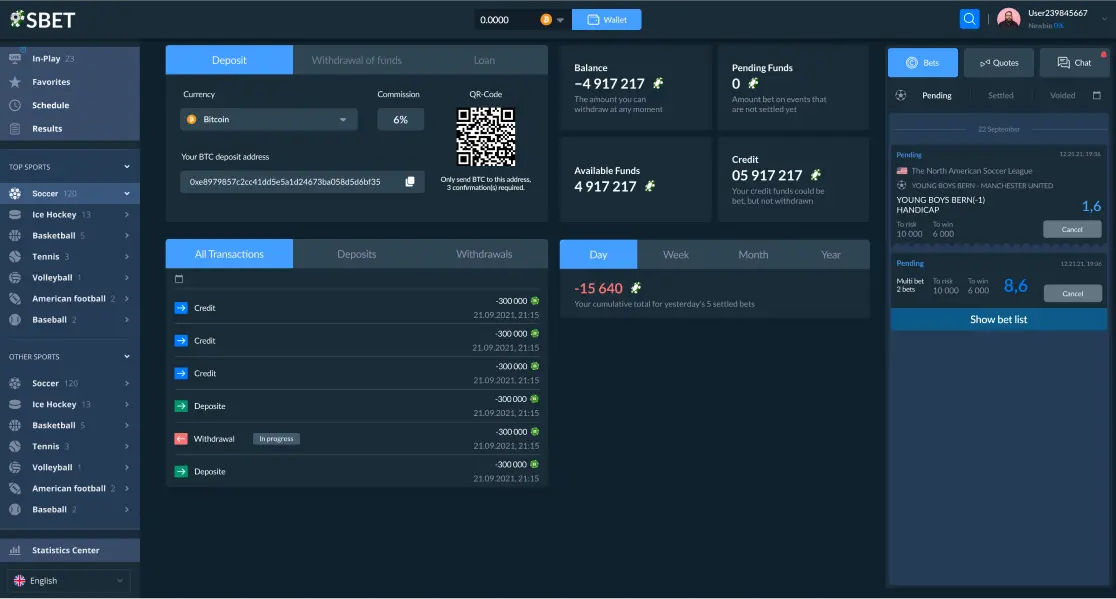Open the search
1116x599 pixels.
[x=968, y=18]
